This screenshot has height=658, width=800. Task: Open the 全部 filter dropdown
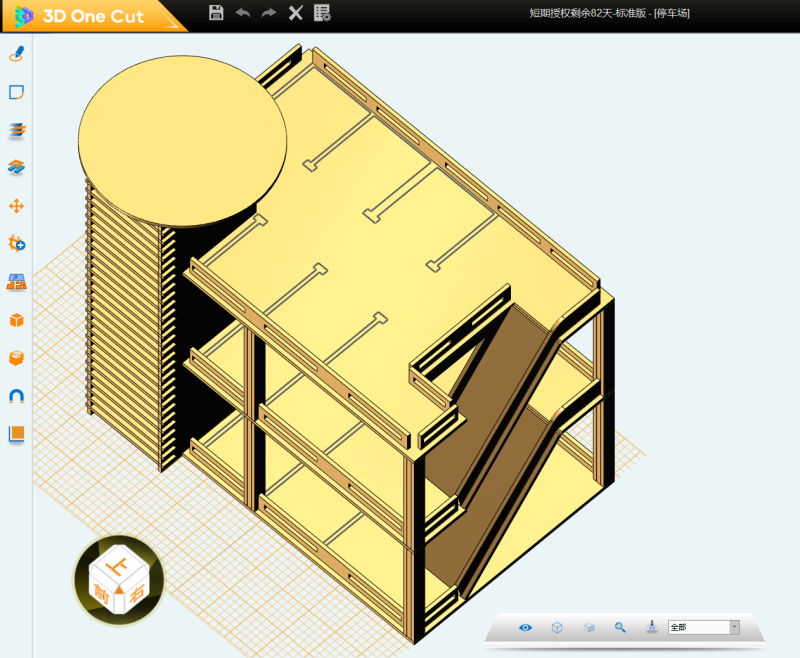pyautogui.click(x=704, y=627)
